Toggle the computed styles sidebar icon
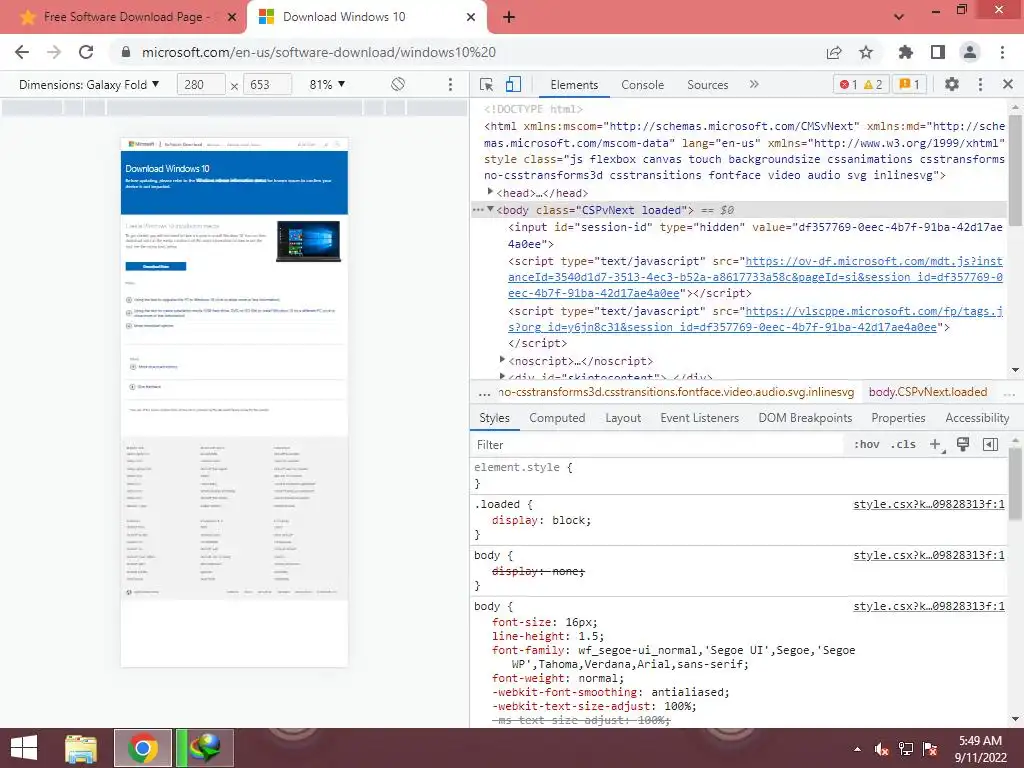Screen dimensions: 1024x768 [990, 445]
